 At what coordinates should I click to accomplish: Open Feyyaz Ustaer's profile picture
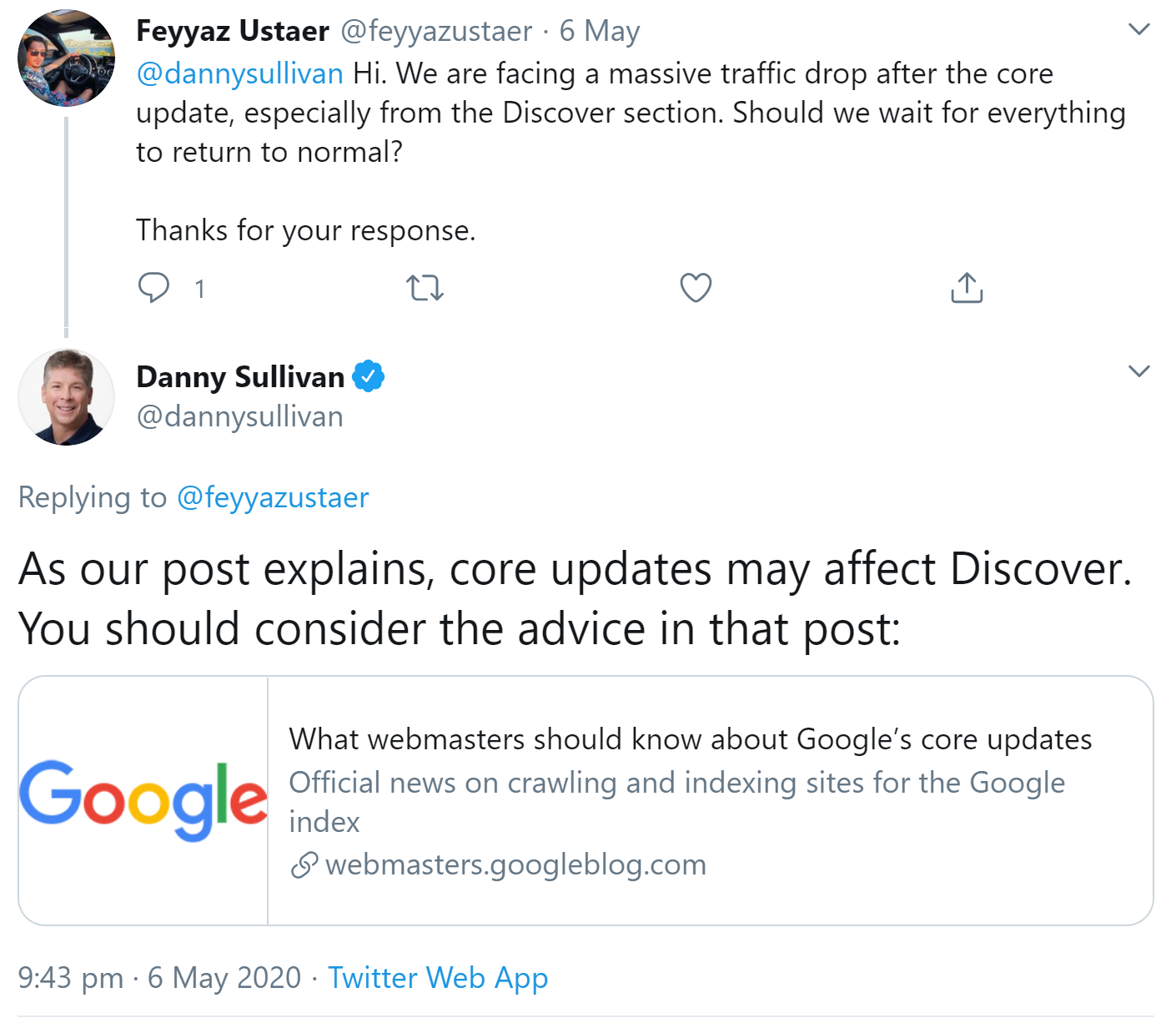[66, 57]
